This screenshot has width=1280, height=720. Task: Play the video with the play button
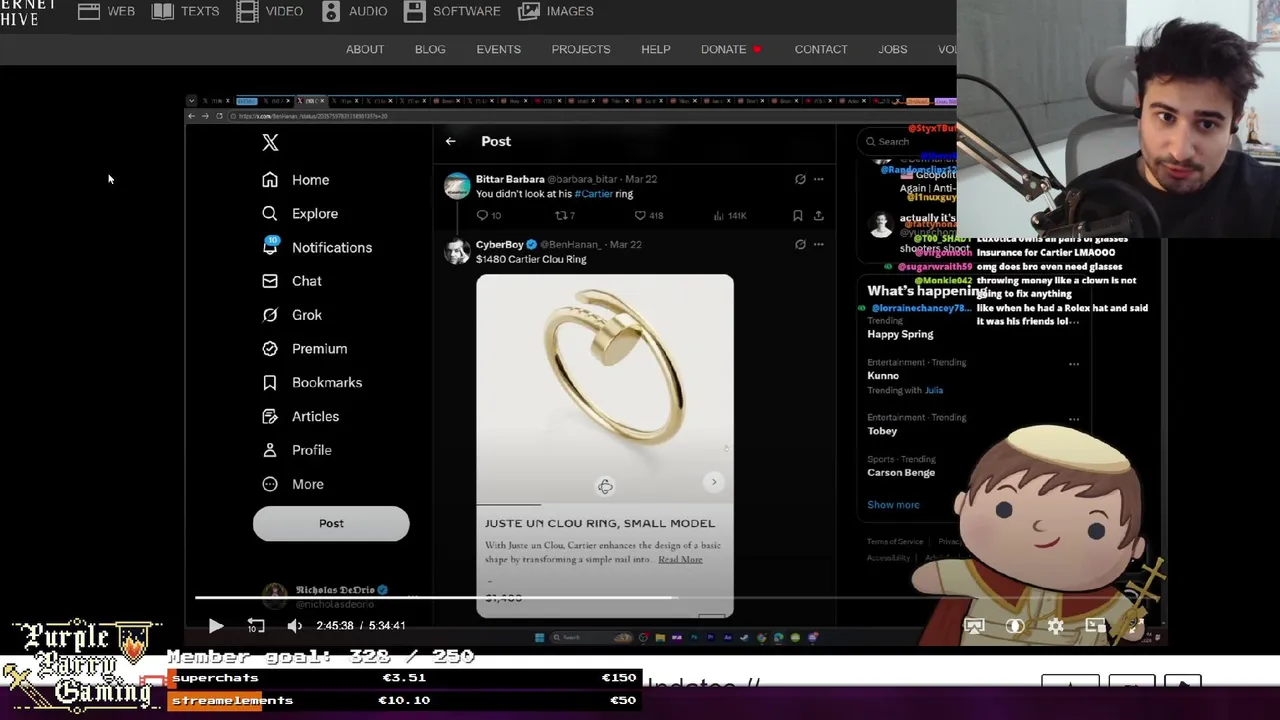(216, 626)
